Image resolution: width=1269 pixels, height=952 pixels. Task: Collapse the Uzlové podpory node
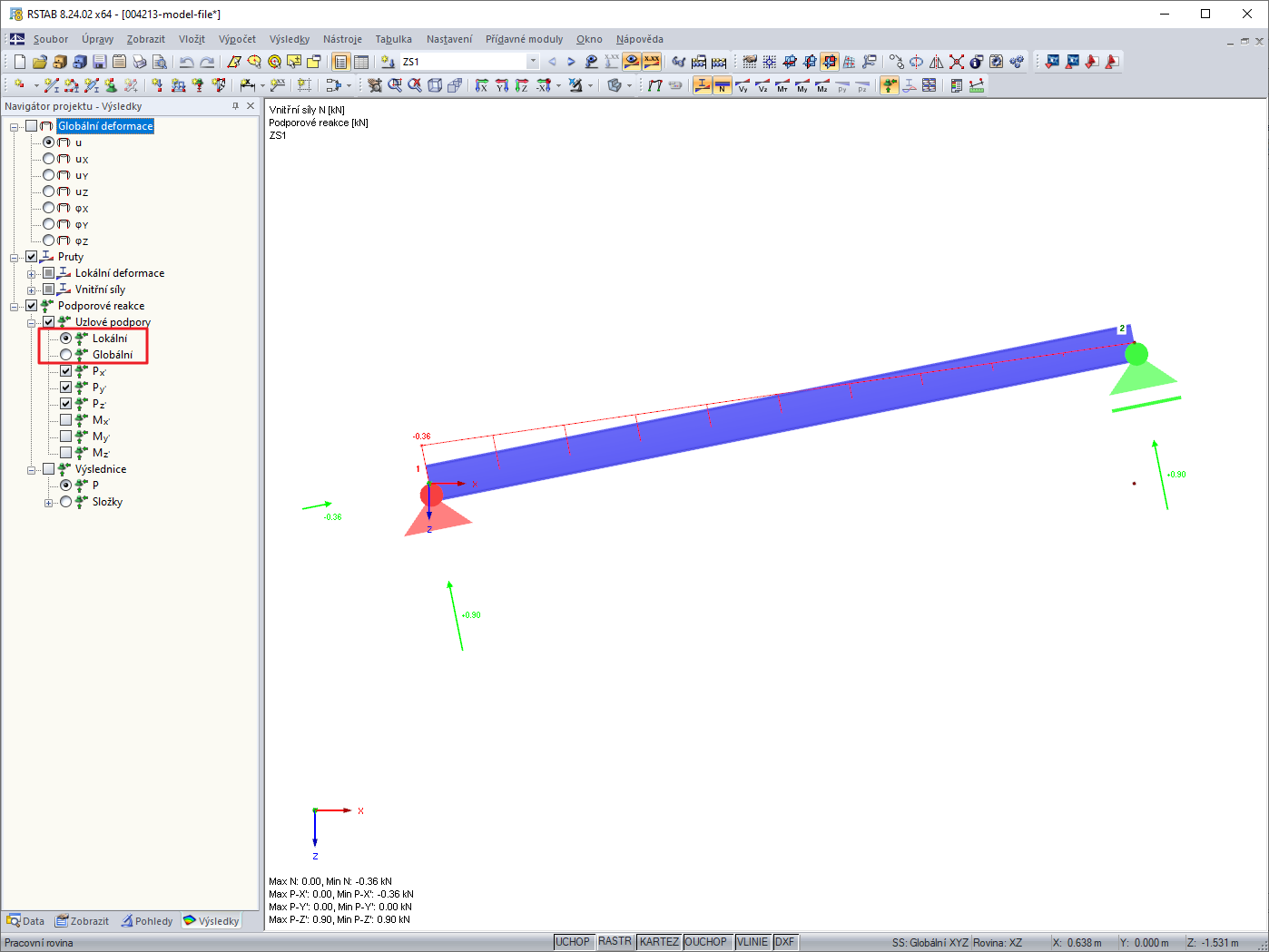(32, 322)
